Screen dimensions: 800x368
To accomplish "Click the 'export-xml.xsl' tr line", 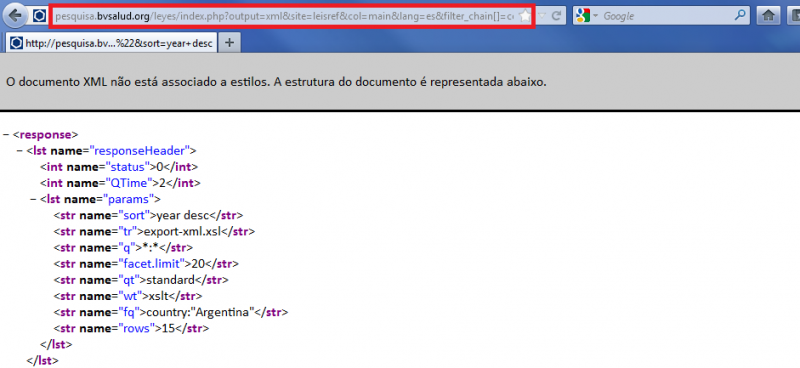I will point(154,231).
